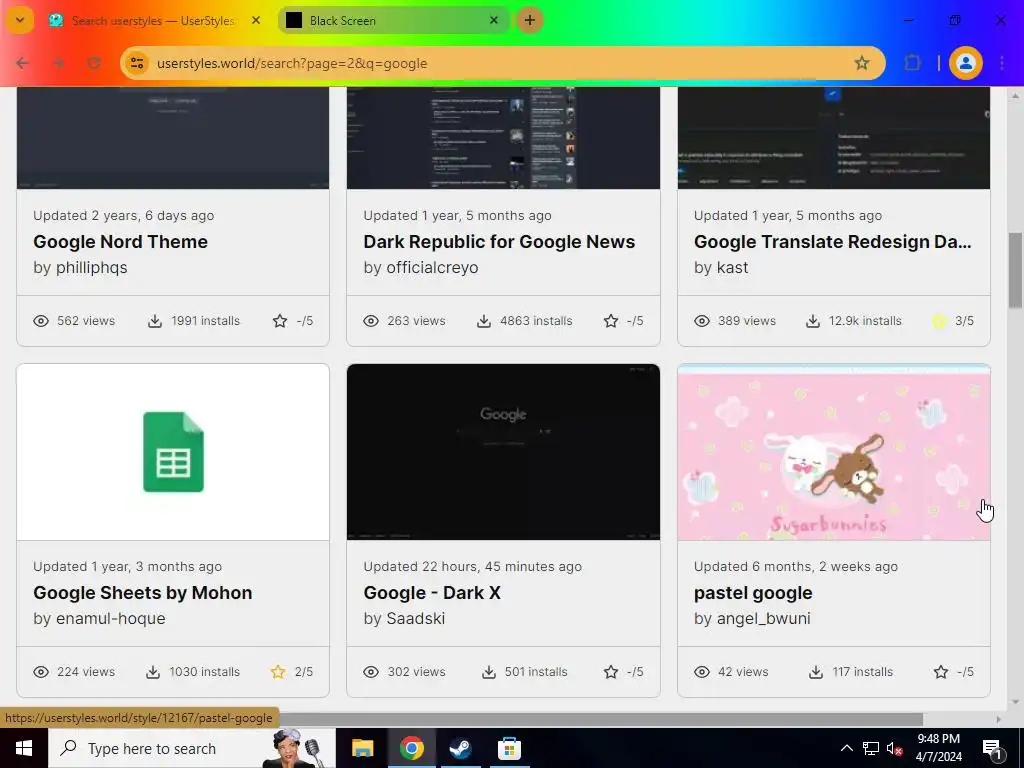Click eye icon beside 224 views

click(41, 672)
